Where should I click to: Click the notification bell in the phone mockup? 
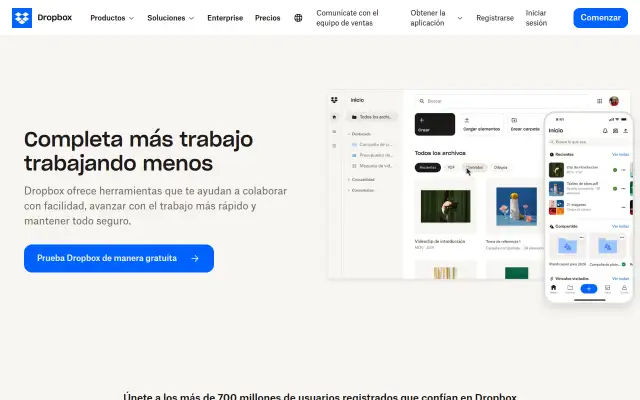[x=605, y=131]
